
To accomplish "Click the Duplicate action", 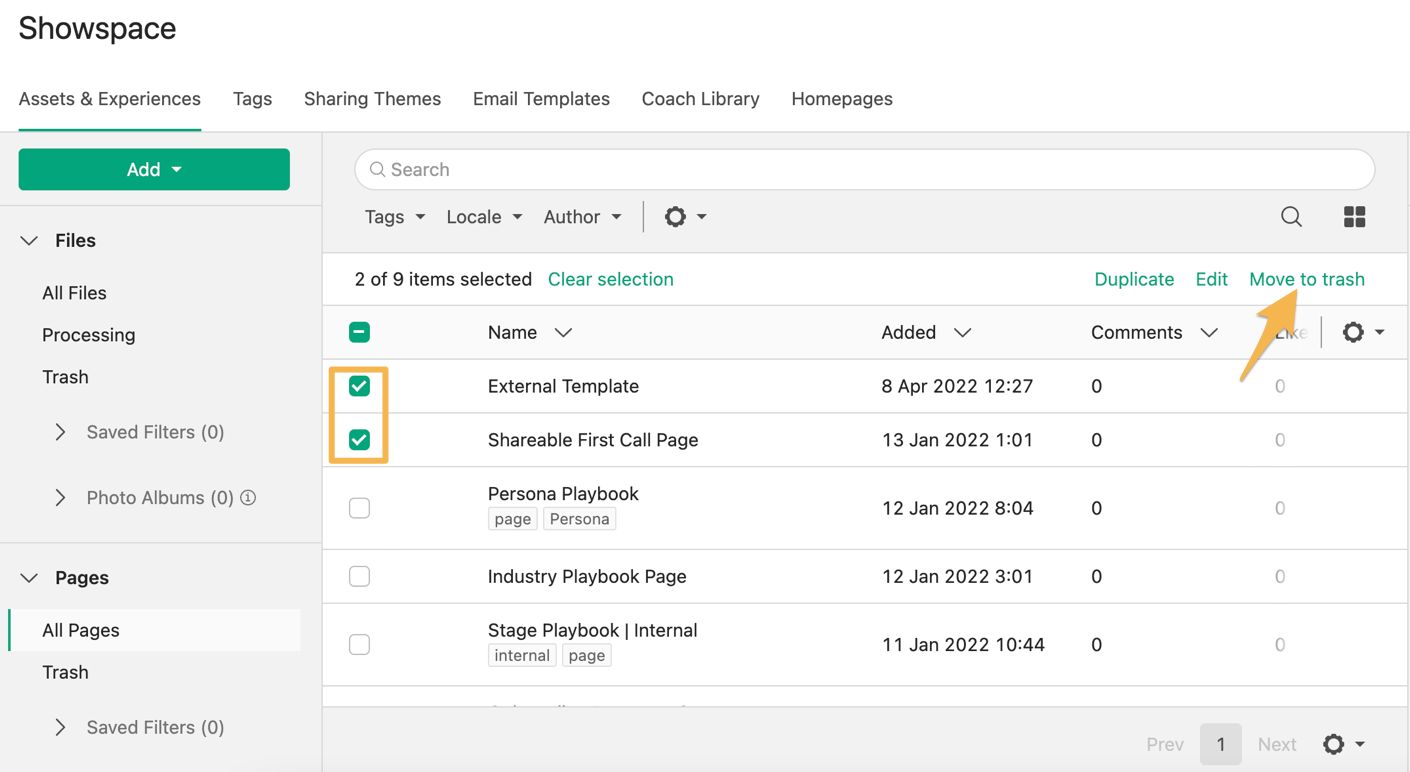I will (x=1134, y=279).
